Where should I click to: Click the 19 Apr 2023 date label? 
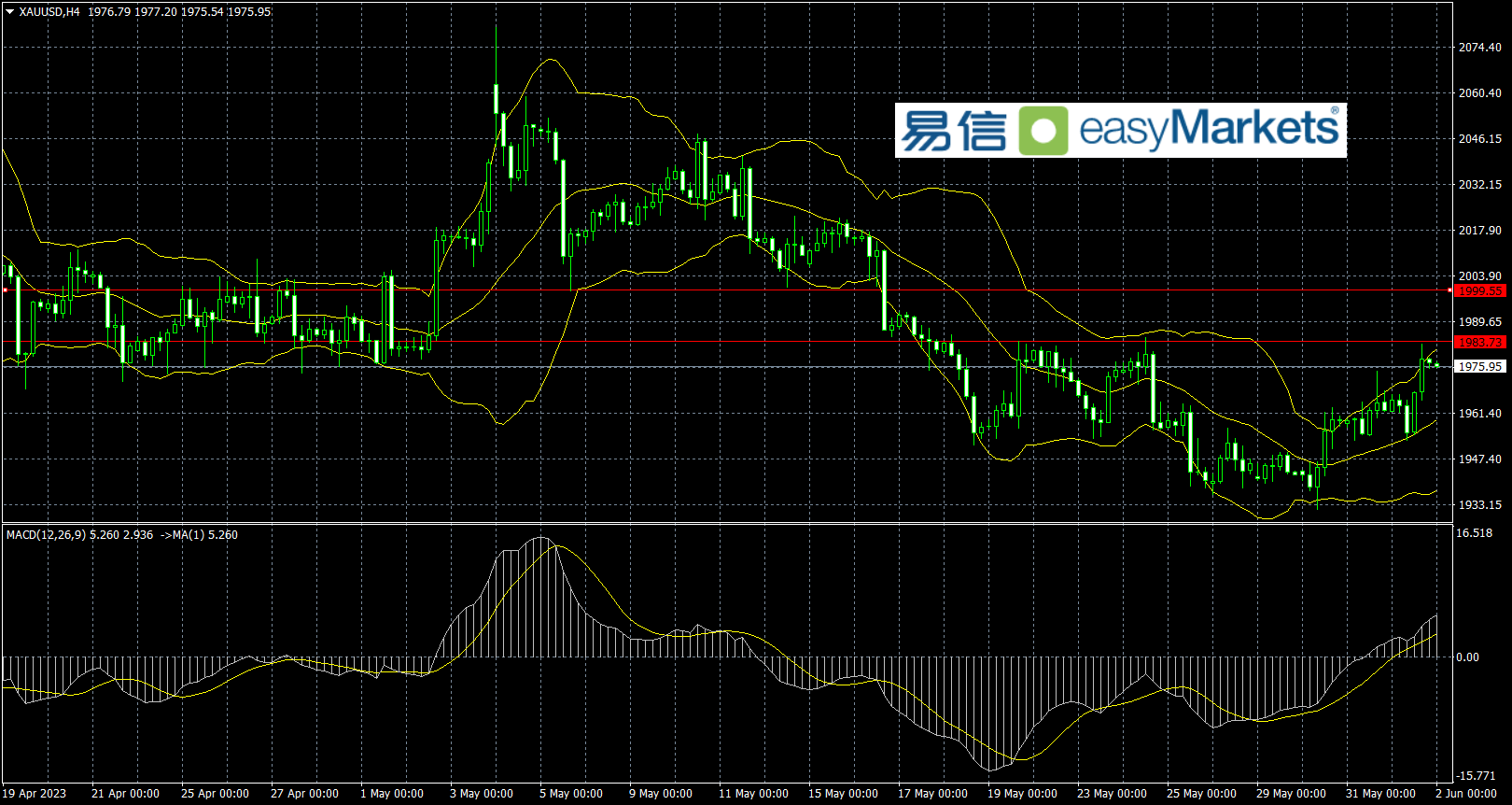click(35, 794)
